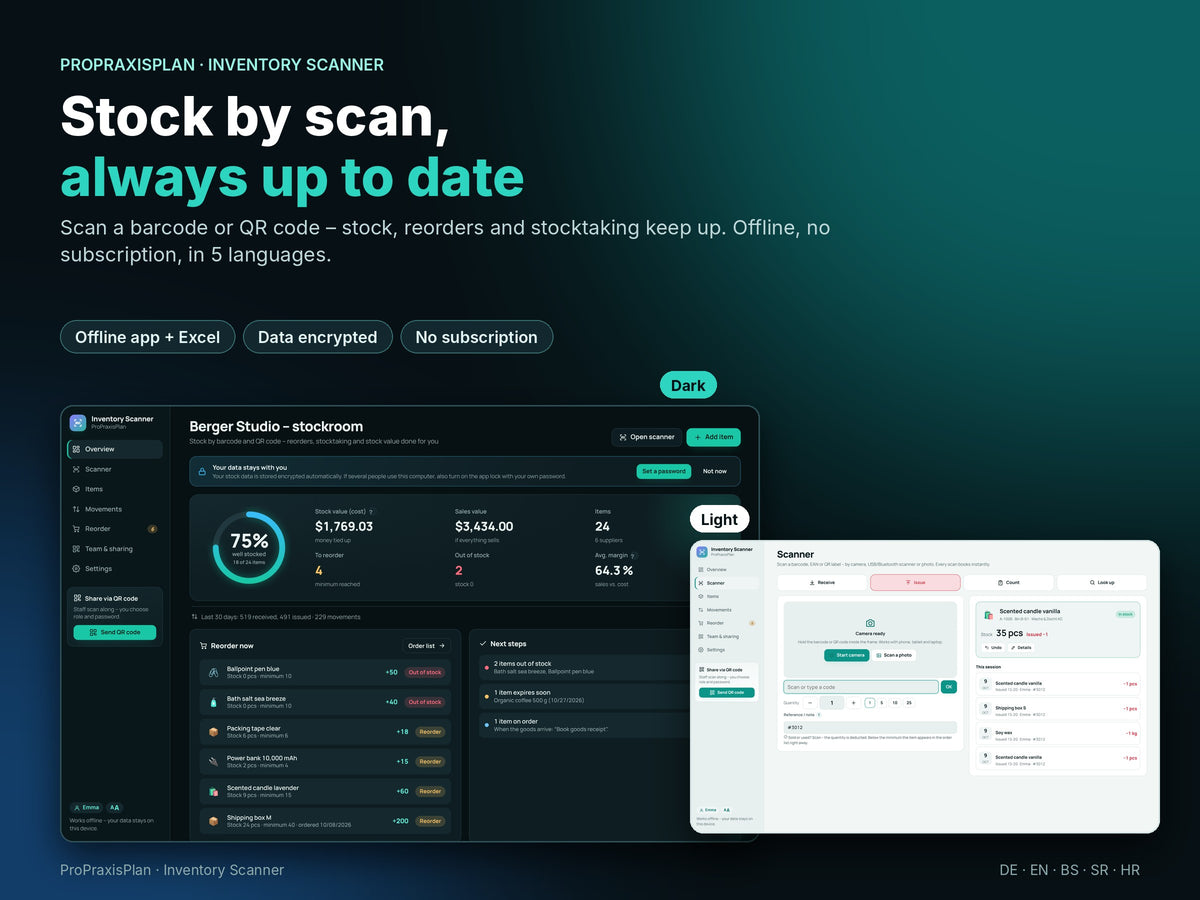Click the Reorder badge for Scented candle lavender
Image resolution: width=1200 pixels, height=900 pixels.
(430, 791)
